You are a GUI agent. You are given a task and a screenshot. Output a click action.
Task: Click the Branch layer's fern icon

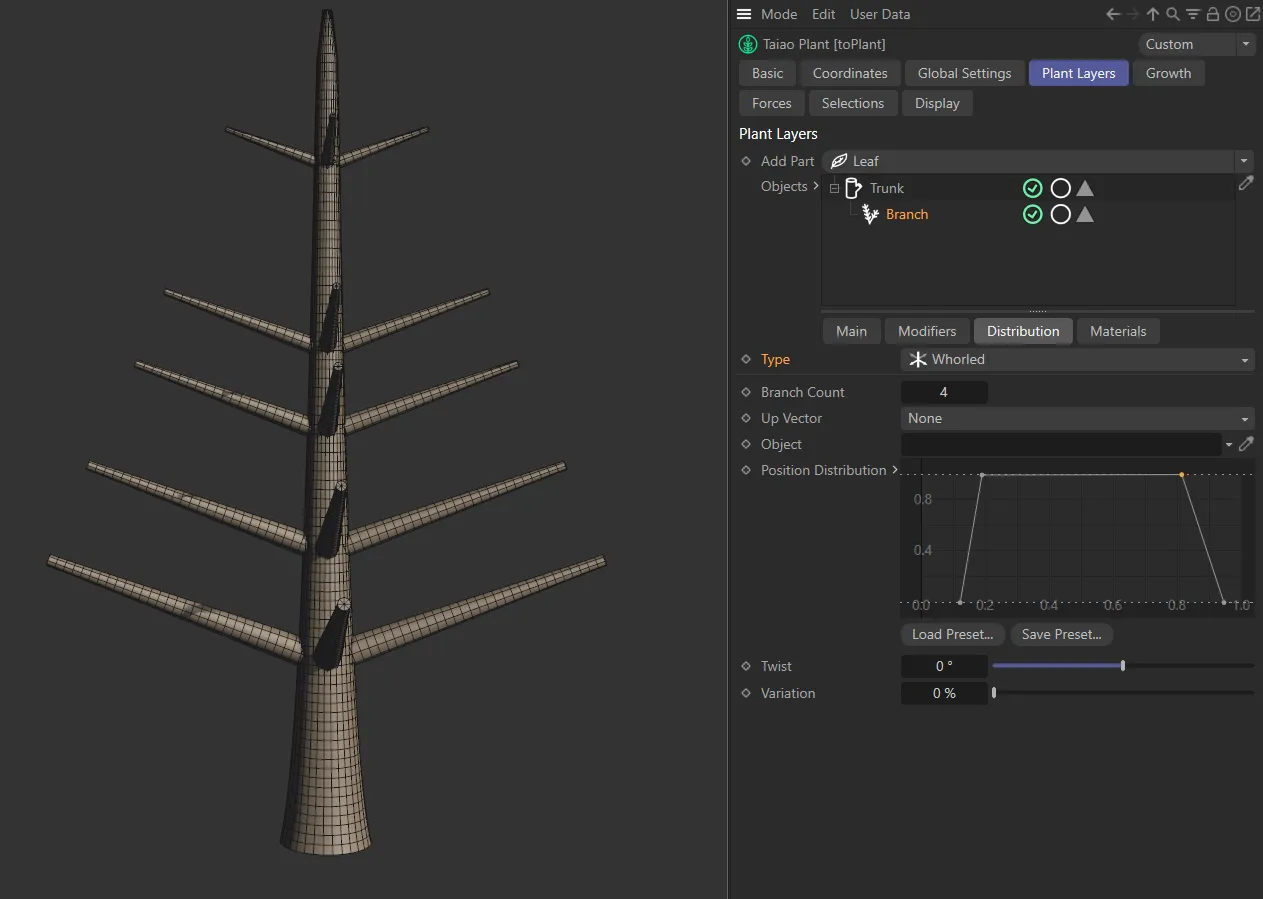tap(869, 214)
